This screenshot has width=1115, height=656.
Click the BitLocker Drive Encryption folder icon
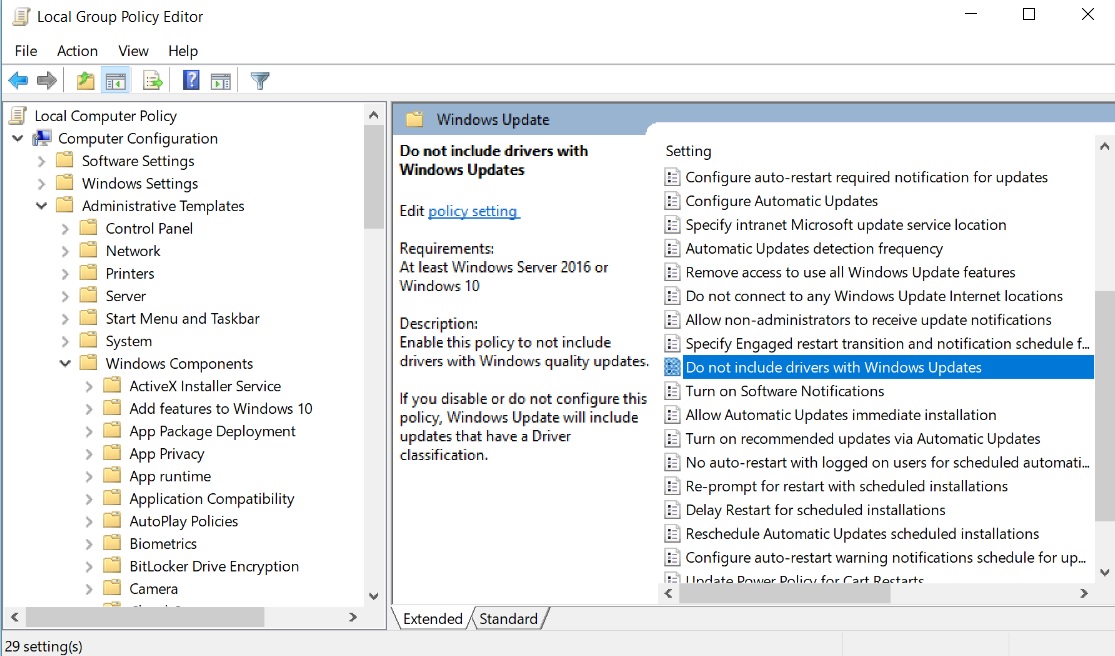tap(112, 566)
